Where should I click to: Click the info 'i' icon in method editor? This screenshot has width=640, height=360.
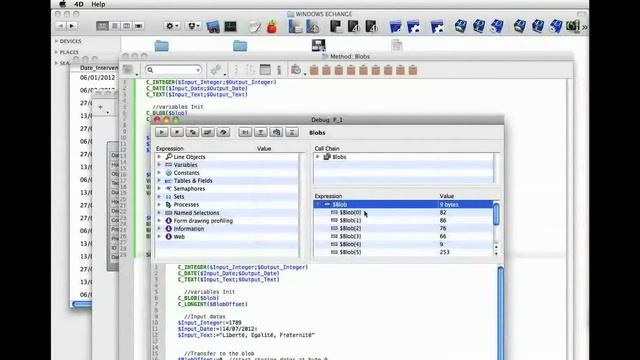[279, 70]
